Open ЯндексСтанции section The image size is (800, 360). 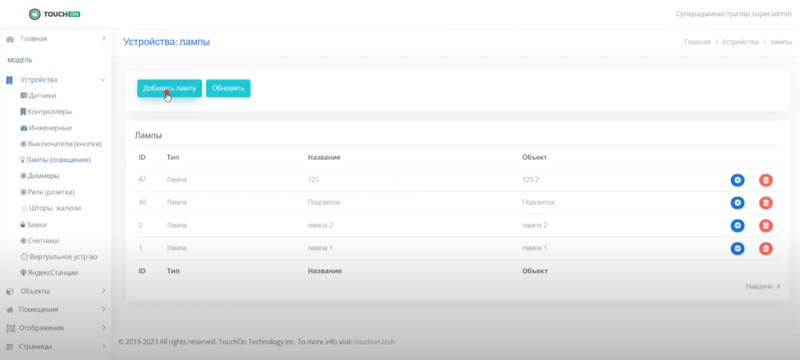49,273
